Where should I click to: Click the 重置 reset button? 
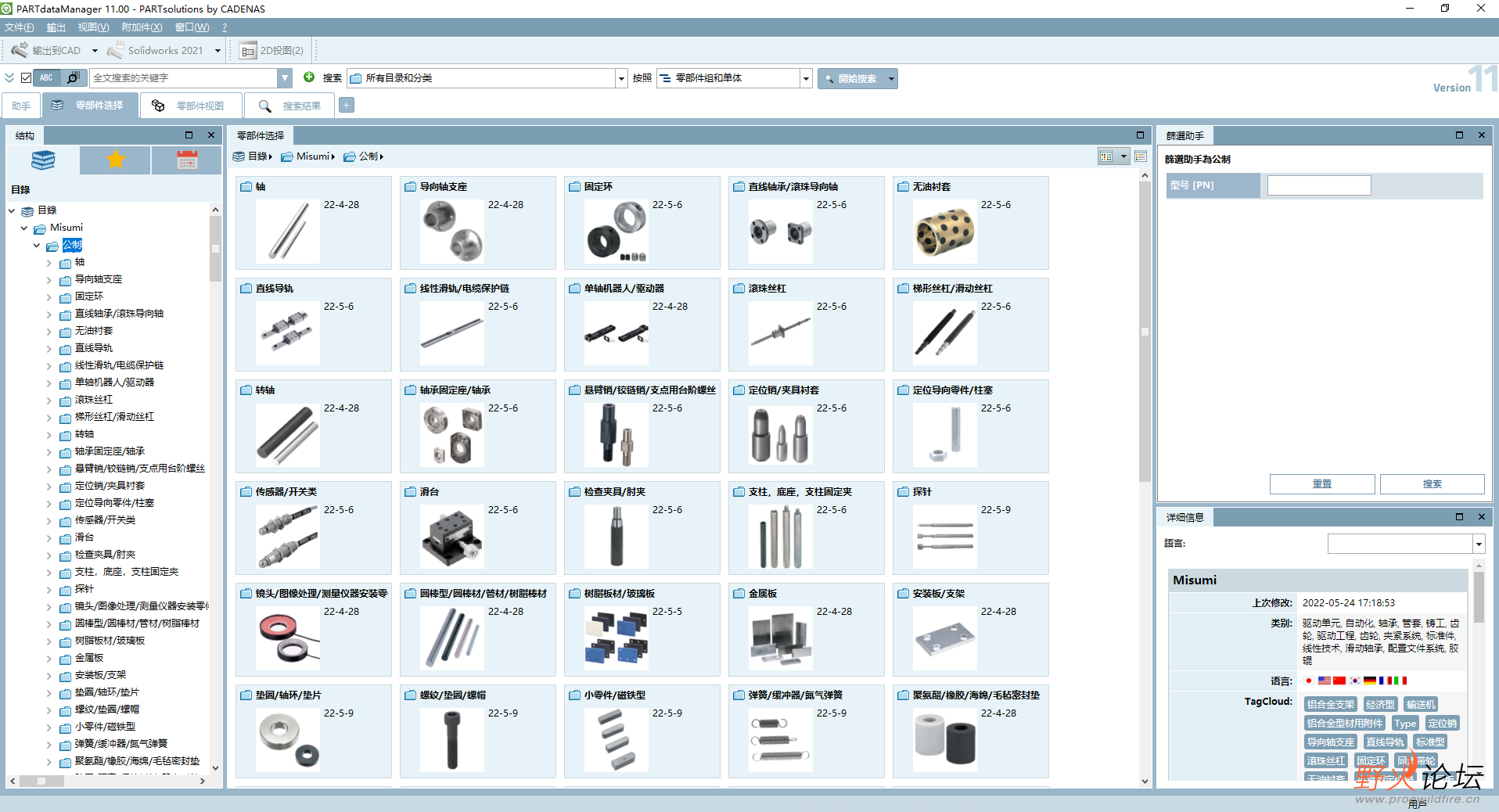[x=1322, y=484]
